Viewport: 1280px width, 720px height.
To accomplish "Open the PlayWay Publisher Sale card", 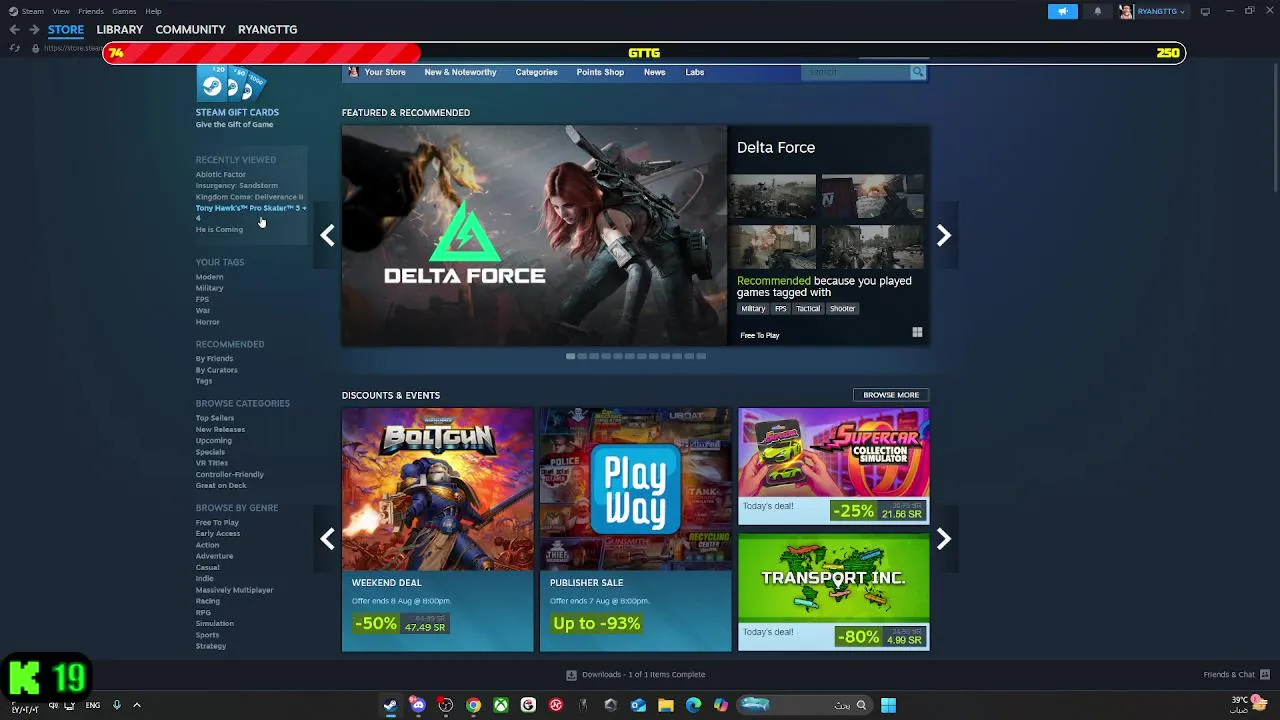I will pos(635,530).
